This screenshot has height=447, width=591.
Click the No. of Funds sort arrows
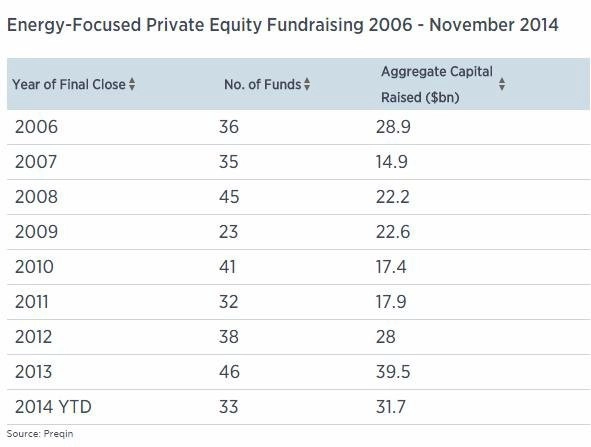pyautogui.click(x=307, y=84)
